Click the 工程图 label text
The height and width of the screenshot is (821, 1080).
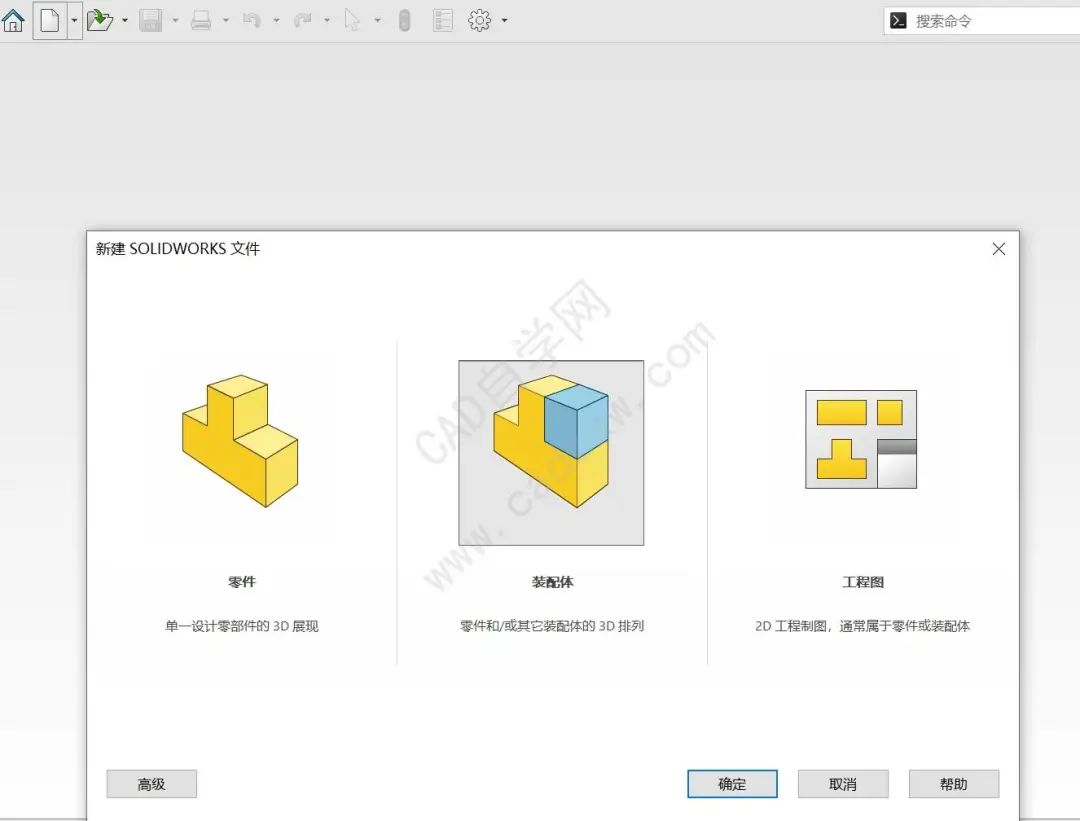tap(863, 582)
